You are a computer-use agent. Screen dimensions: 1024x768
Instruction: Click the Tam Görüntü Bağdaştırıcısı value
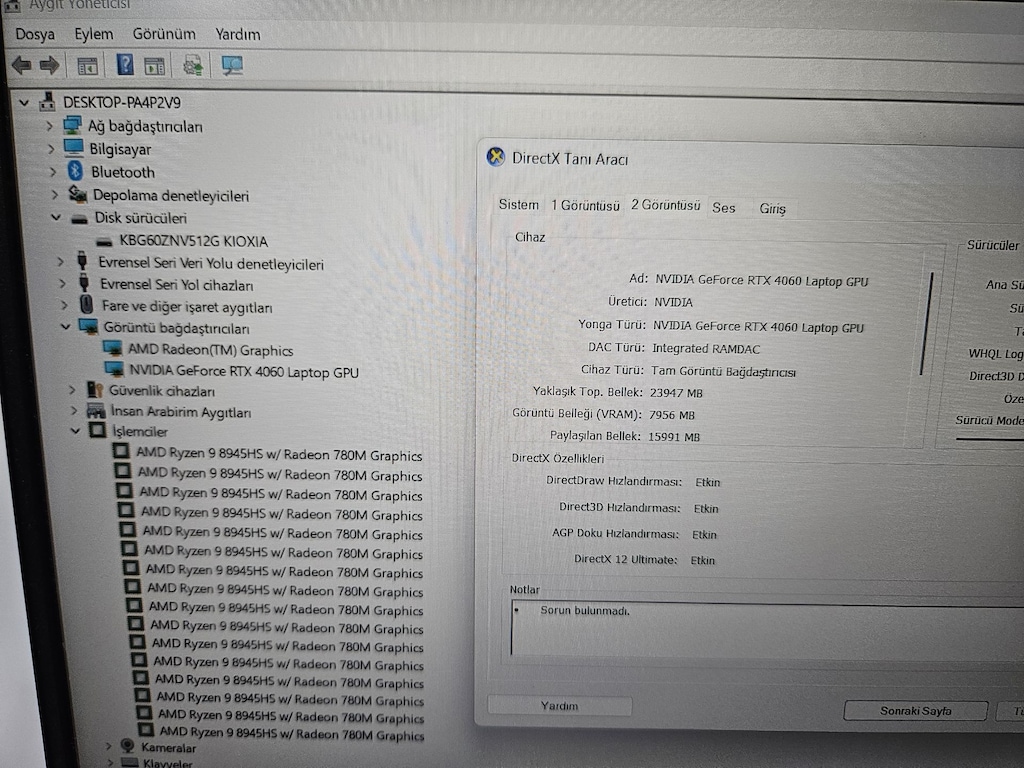pos(723,372)
